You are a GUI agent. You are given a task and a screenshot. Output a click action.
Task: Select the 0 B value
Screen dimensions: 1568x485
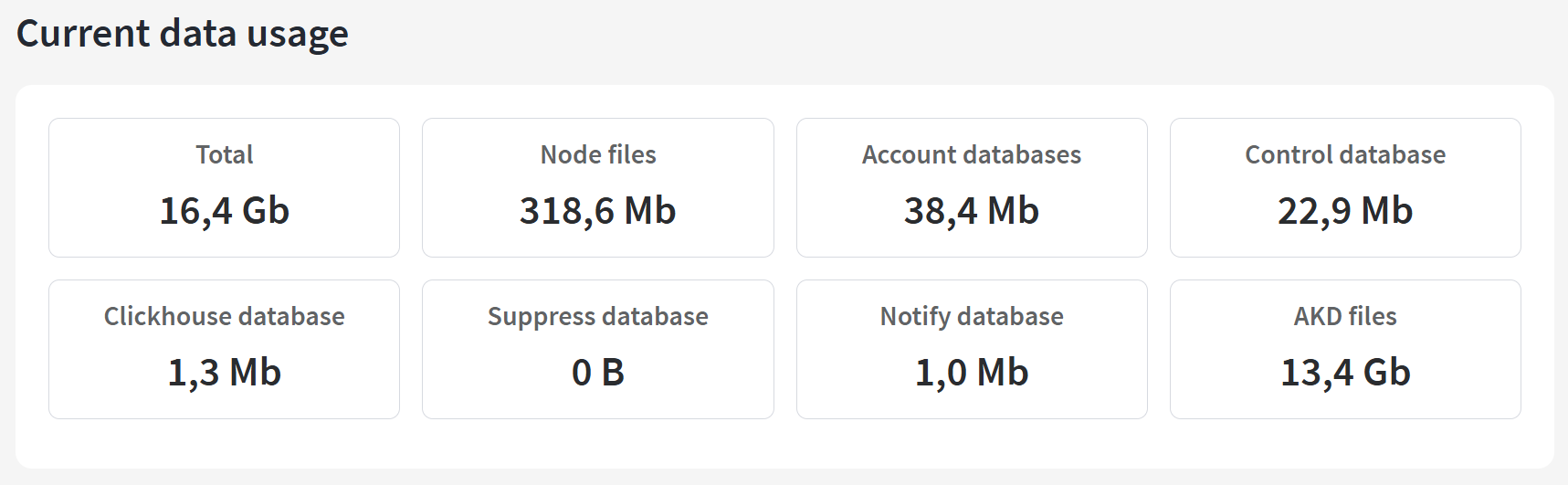597,373
